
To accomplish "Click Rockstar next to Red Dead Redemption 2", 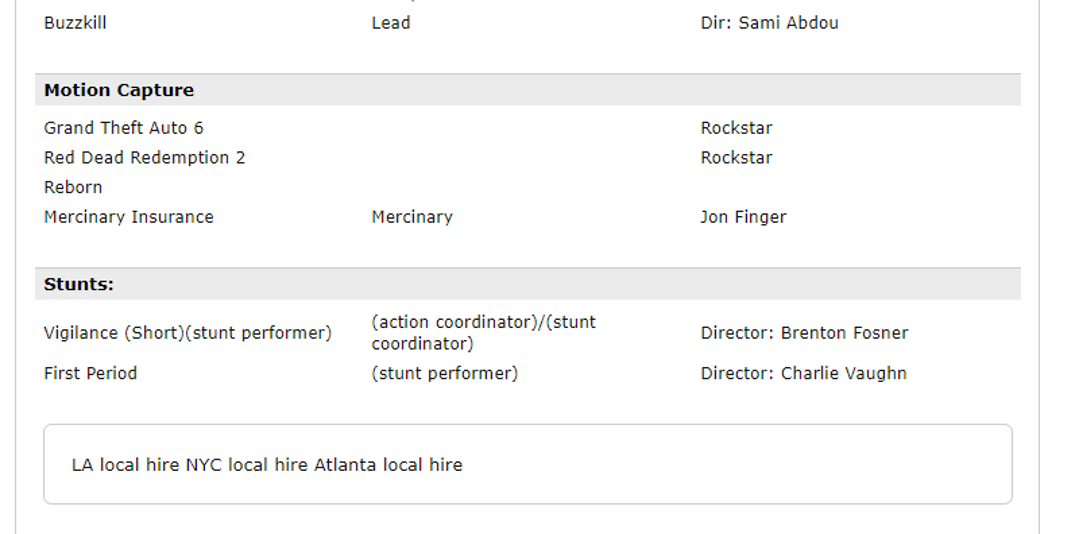I will 736,158.
